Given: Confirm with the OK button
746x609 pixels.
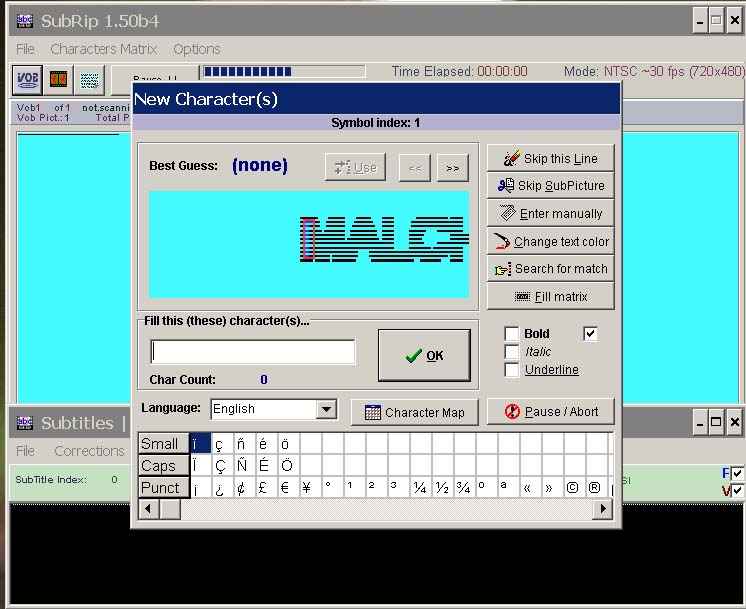Looking at the screenshot, I should tap(424, 355).
